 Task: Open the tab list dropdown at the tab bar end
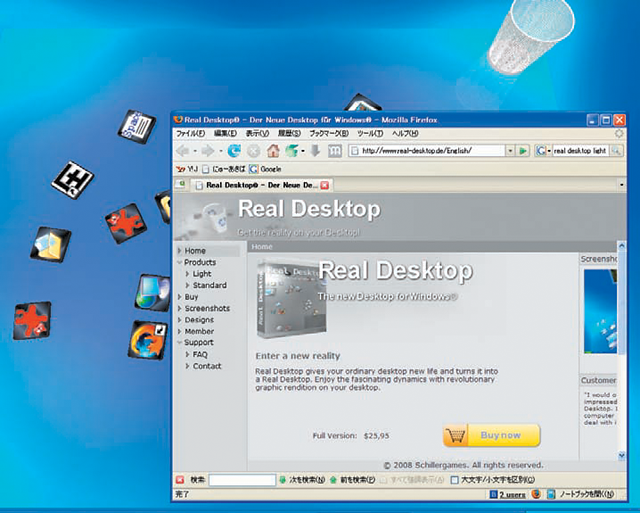point(622,185)
